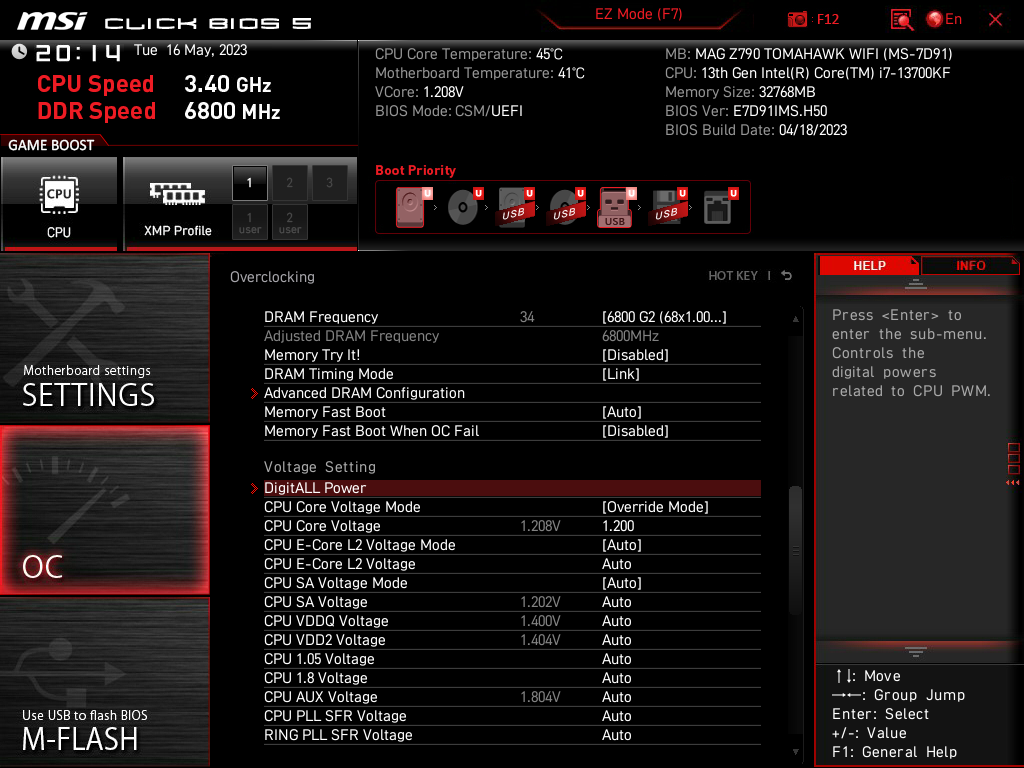Edit CPU SA Voltage Auto value
The image size is (1024, 768).
(616, 601)
